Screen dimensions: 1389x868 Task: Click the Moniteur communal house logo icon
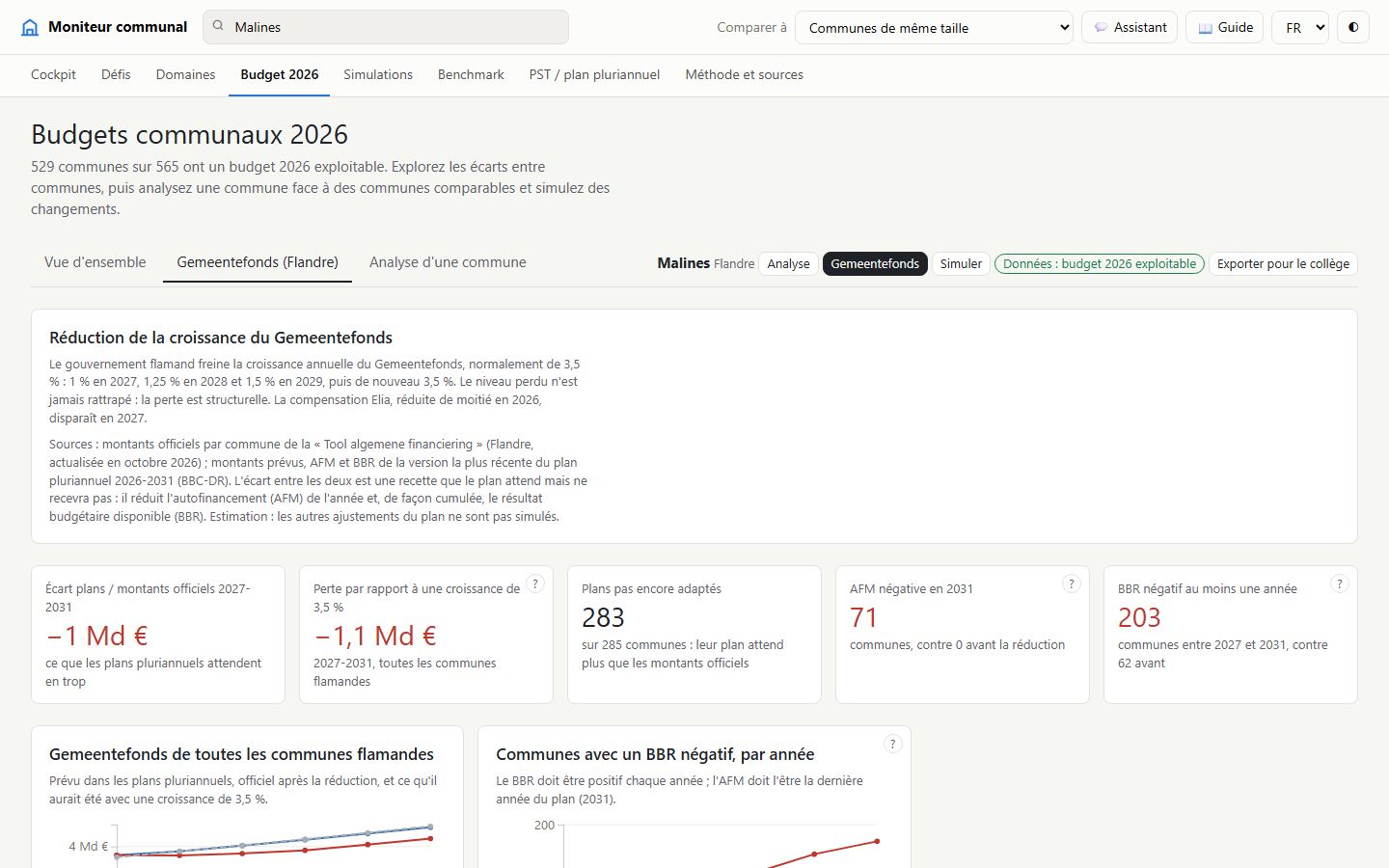[30, 27]
